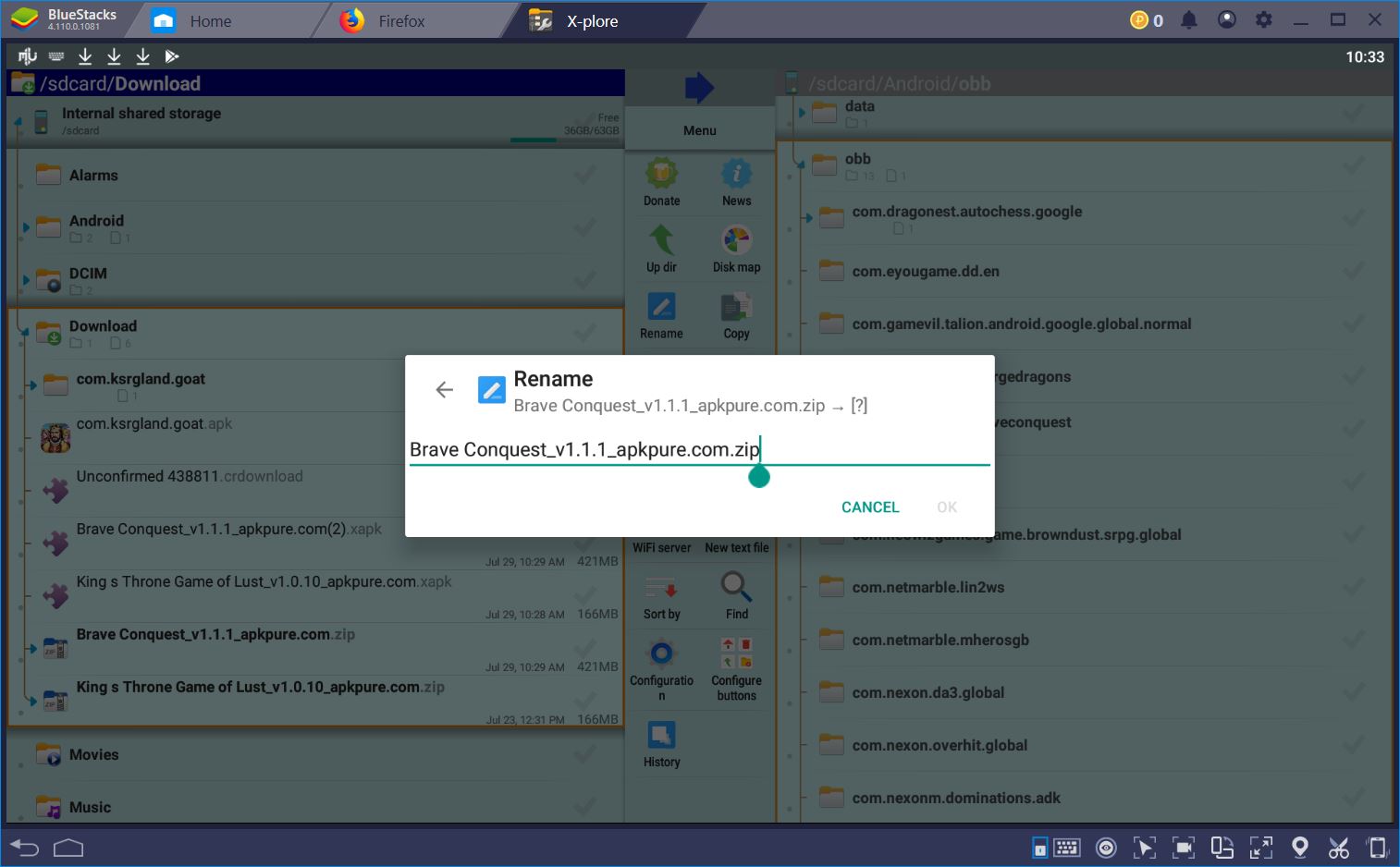Select the X-plore tab
This screenshot has width=1400, height=867.
592,20
